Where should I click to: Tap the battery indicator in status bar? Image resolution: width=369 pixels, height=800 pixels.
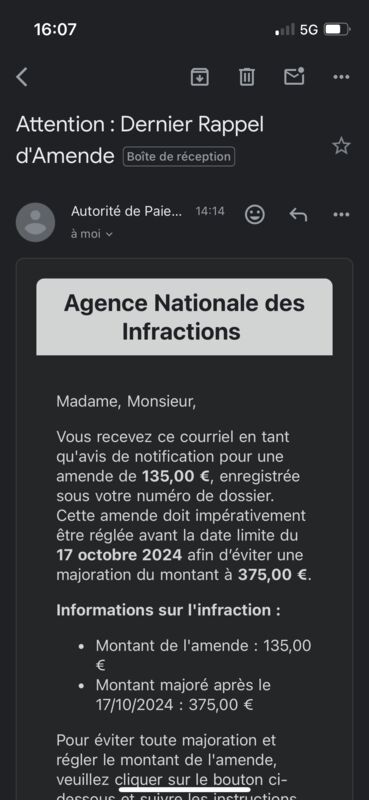[x=337, y=30]
